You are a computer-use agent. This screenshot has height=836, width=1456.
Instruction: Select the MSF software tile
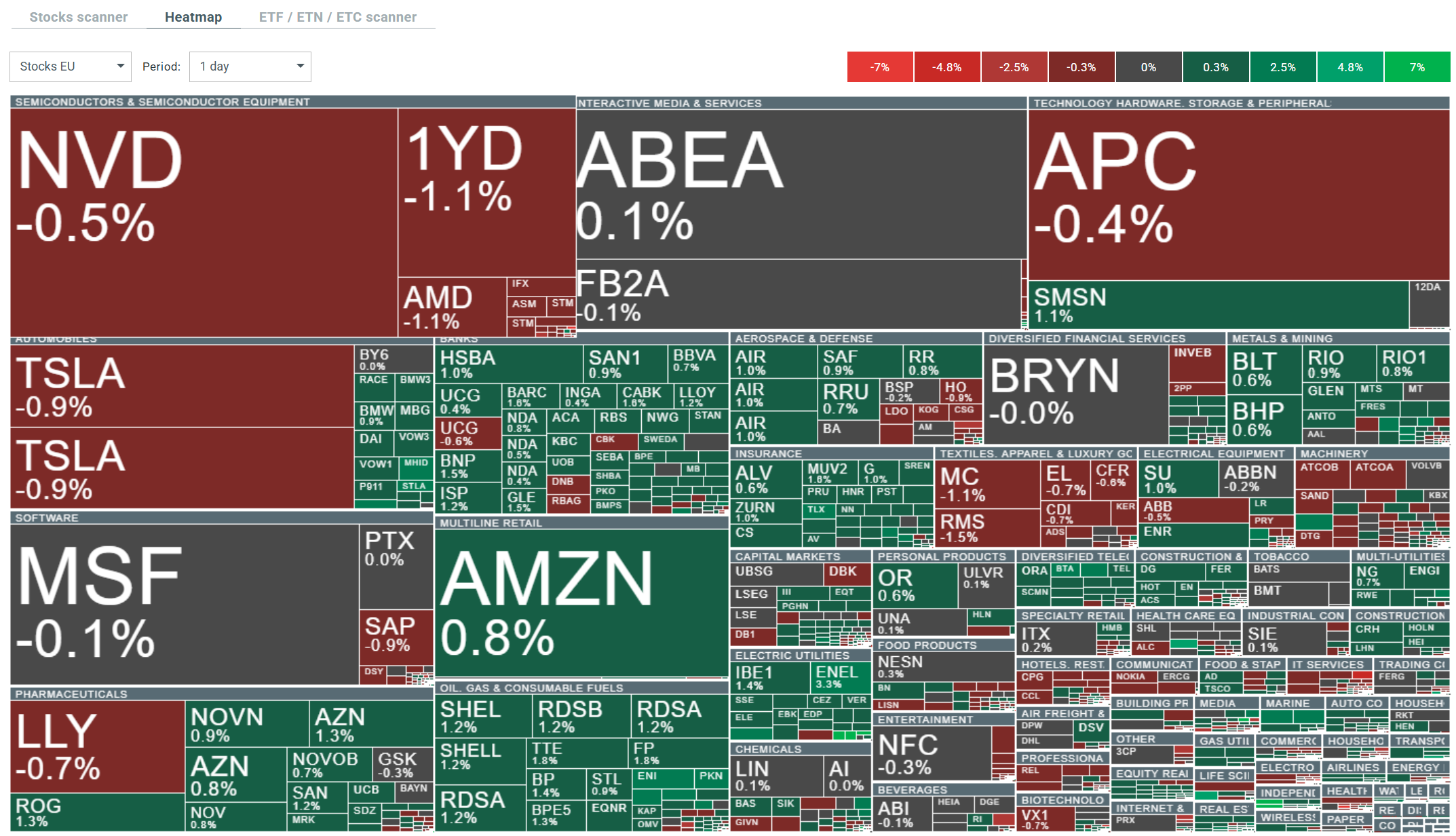click(185, 604)
